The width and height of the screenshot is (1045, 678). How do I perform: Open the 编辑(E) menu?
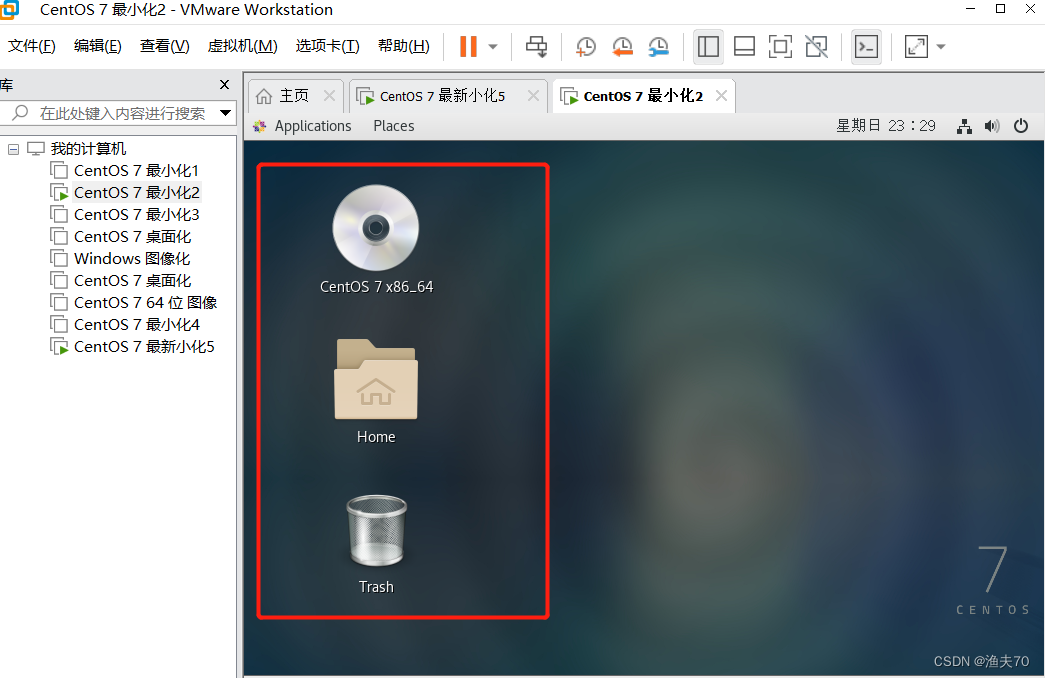[x=97, y=46]
